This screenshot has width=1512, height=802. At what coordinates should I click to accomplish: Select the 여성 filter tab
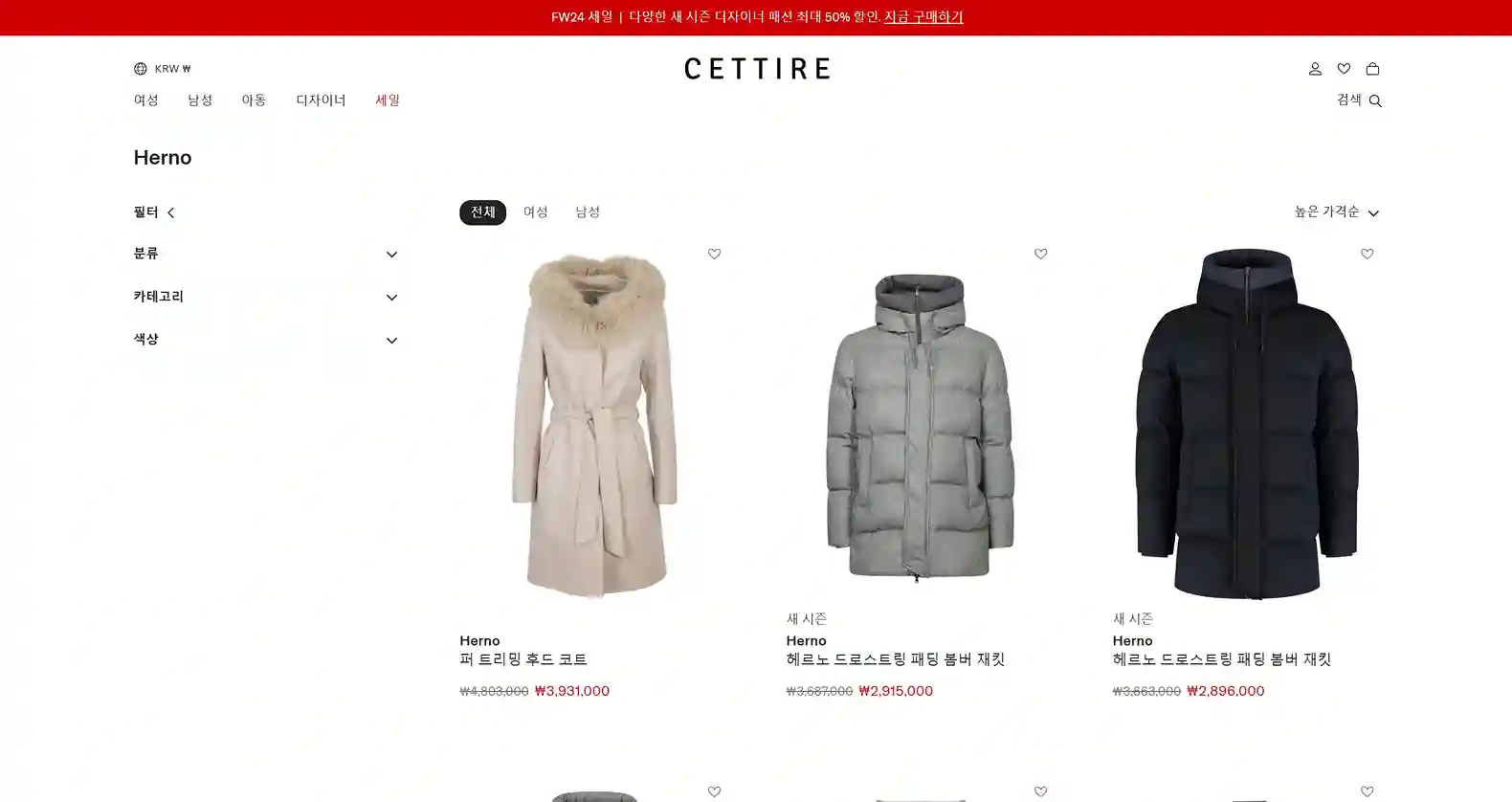click(535, 212)
